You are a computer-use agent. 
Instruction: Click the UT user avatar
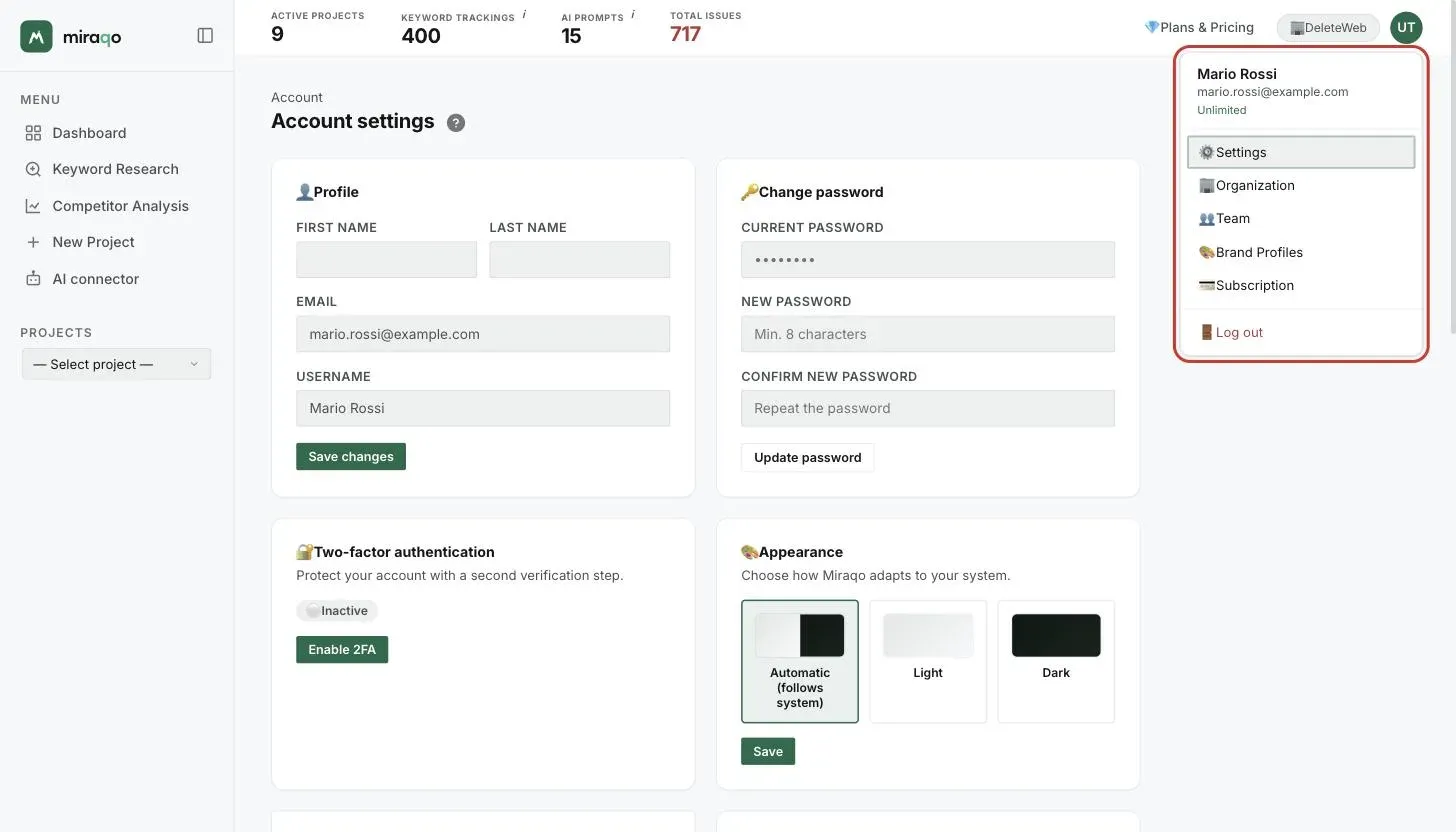(1406, 27)
